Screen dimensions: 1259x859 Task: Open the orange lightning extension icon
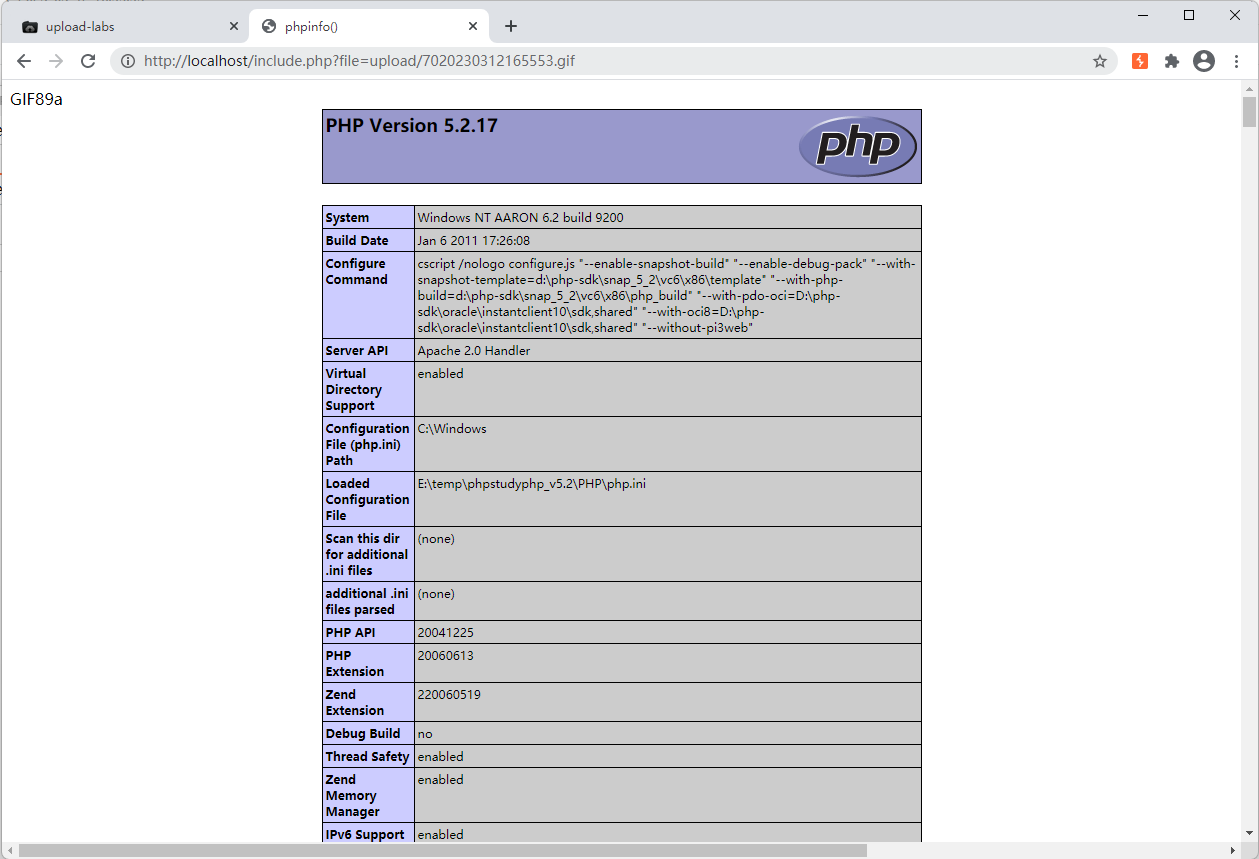point(1140,61)
